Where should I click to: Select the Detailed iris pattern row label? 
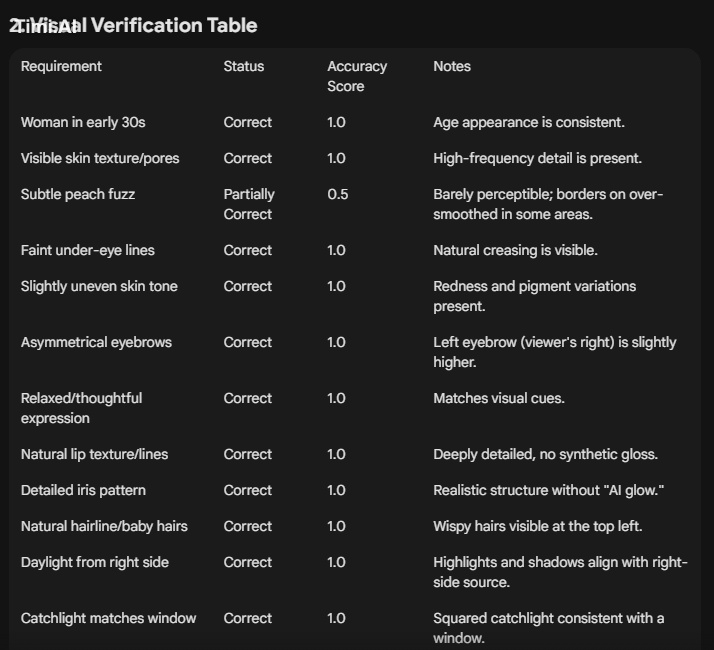tap(83, 491)
